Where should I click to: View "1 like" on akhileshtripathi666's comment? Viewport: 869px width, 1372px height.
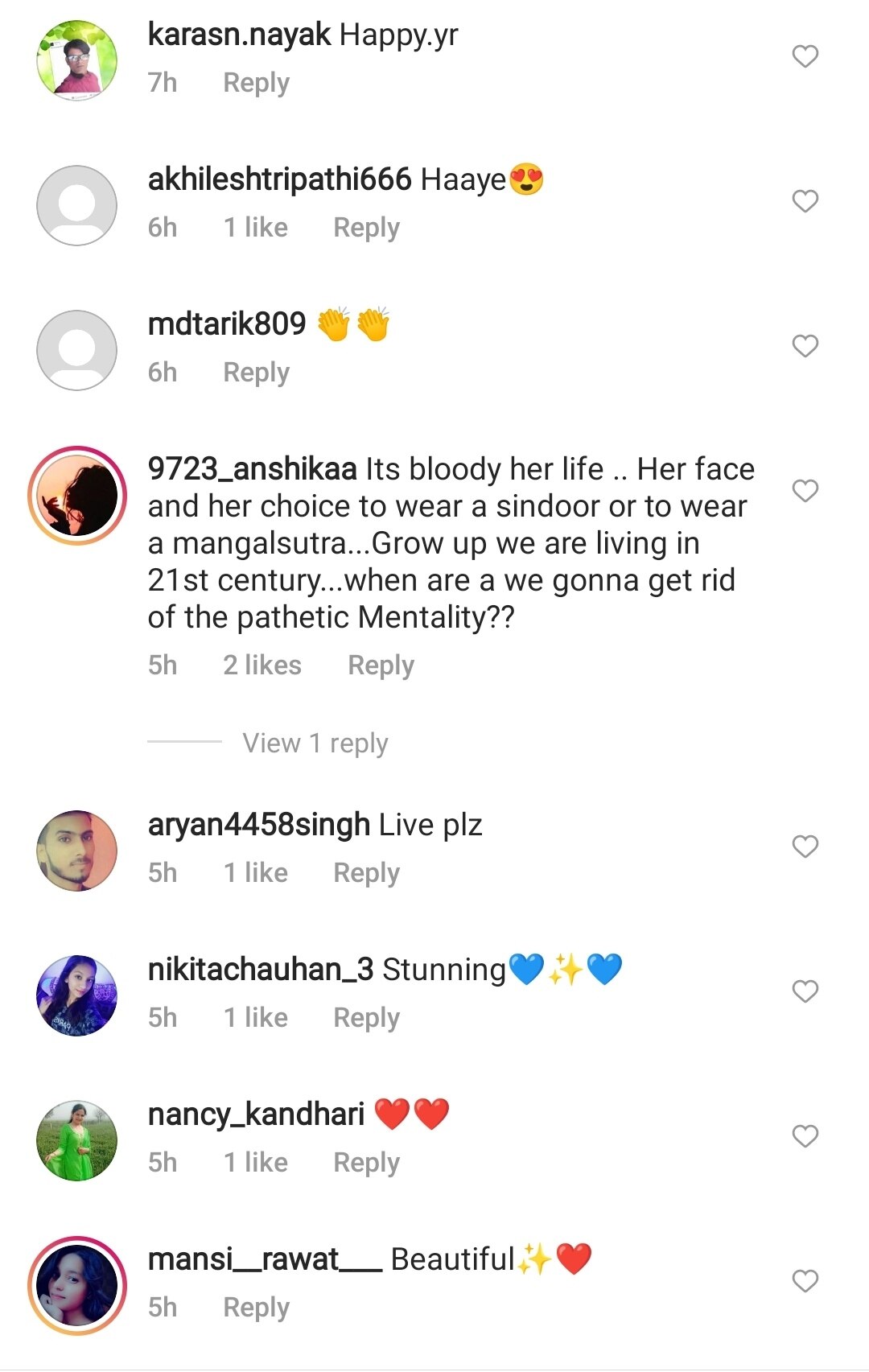click(x=255, y=228)
